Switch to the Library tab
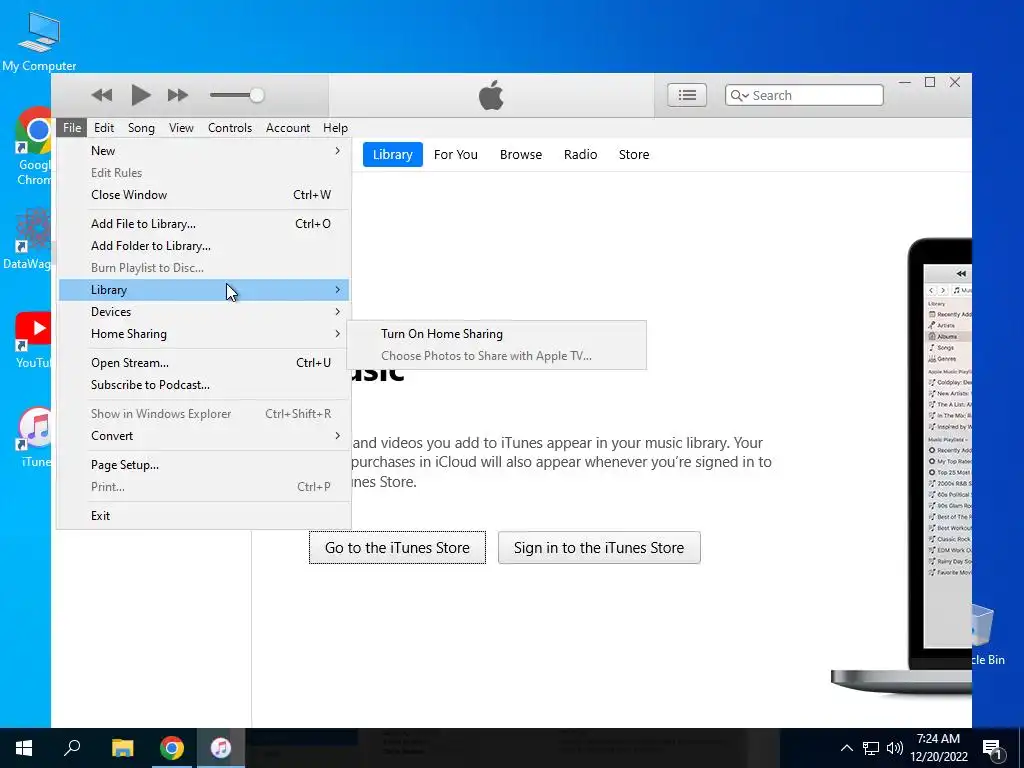The image size is (1024, 768). 392,155
